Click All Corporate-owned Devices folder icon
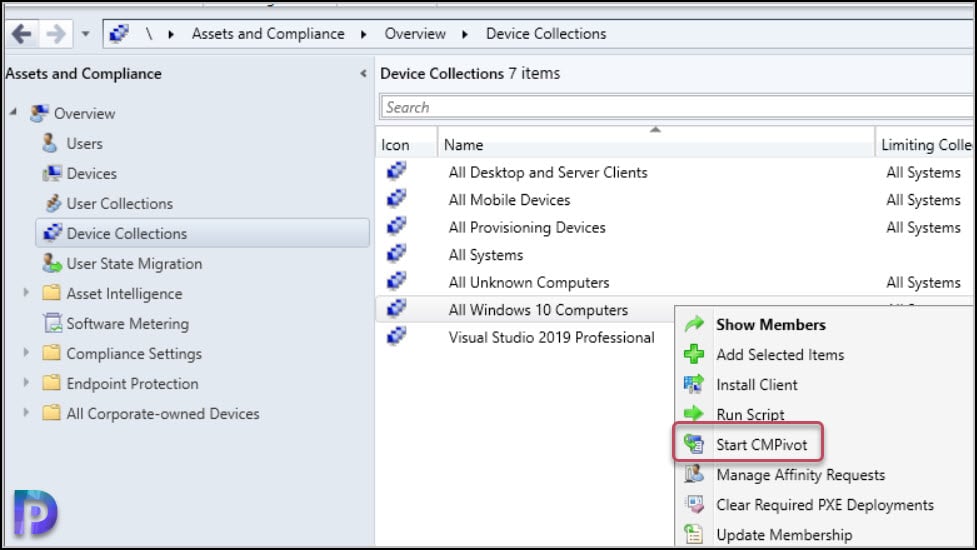The height and width of the screenshot is (550, 977). 51,412
